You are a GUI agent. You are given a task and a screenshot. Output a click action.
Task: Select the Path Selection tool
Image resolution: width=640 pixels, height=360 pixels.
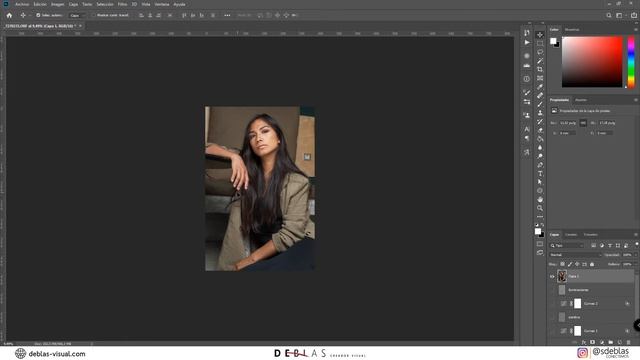tap(540, 182)
